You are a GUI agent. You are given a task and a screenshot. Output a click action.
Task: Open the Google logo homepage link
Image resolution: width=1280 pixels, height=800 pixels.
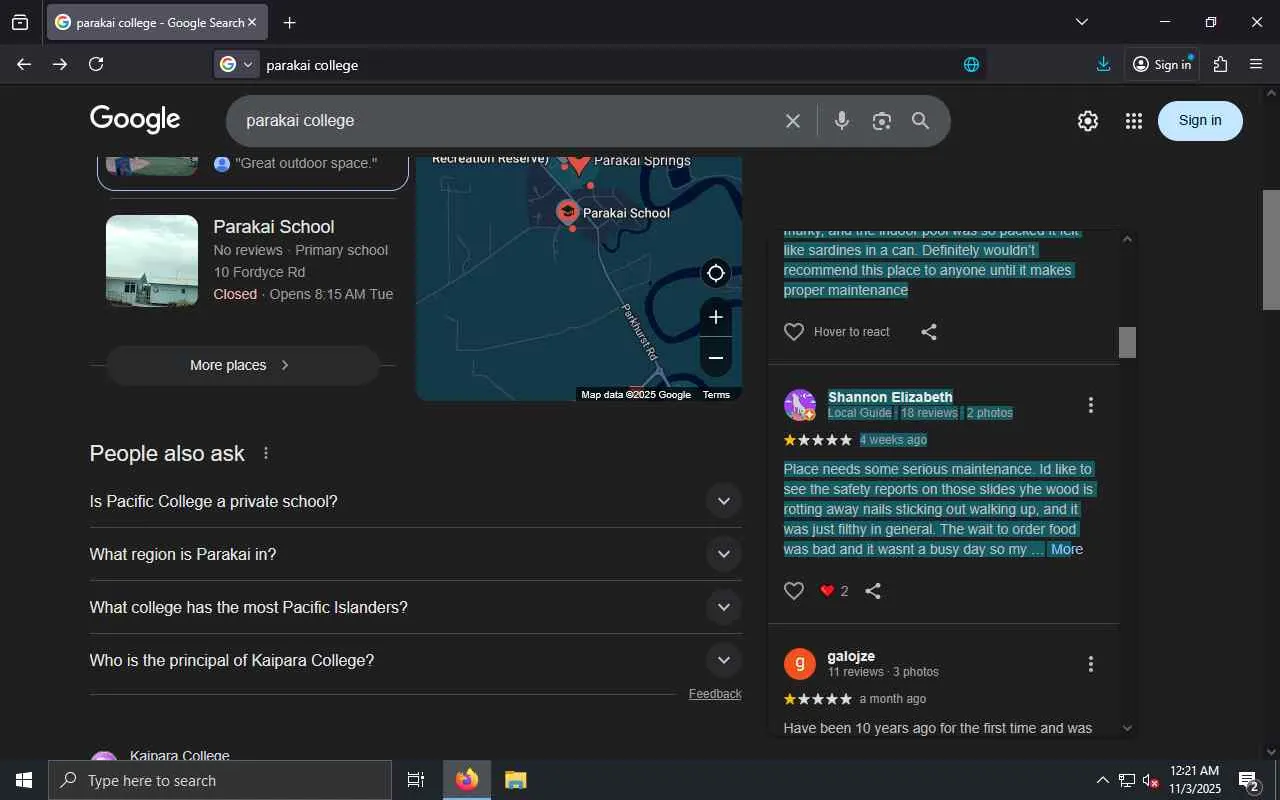[135, 120]
